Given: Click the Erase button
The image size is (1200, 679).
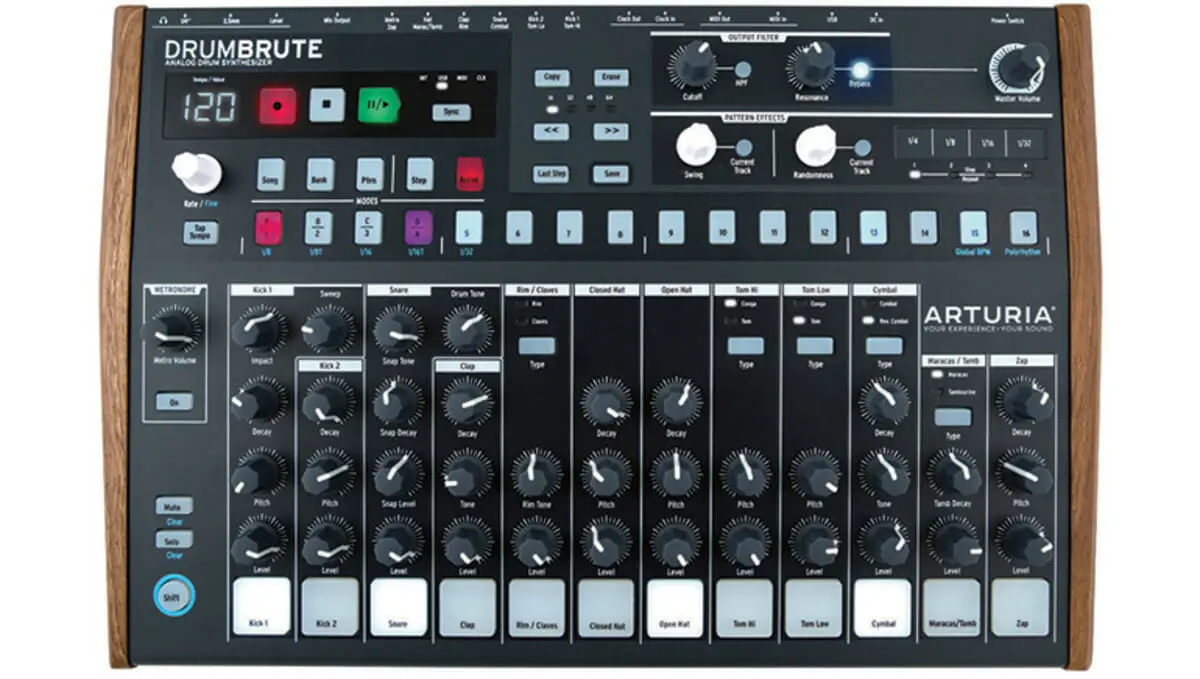Looking at the screenshot, I should point(611,78).
